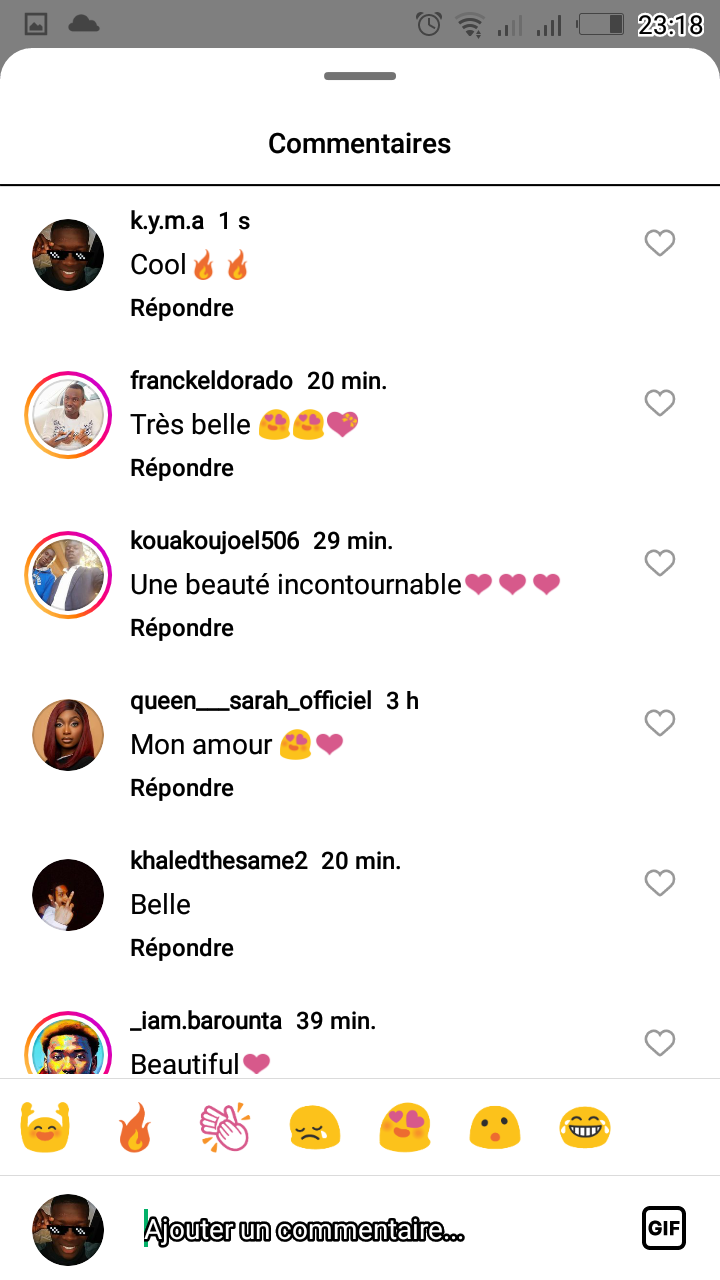
Task: Open the GIF picker
Action: [x=663, y=1228]
